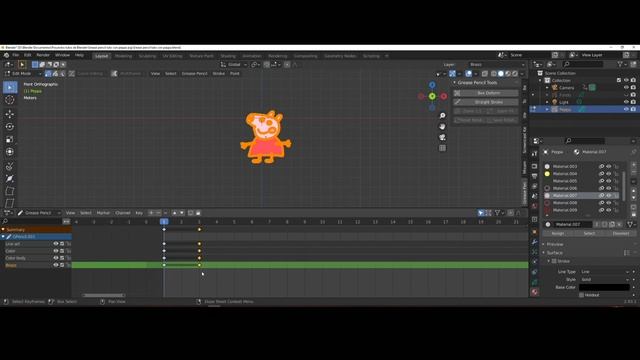This screenshot has width=640, height=360.
Task: Open the Blender logo menu
Action: click(7, 55)
